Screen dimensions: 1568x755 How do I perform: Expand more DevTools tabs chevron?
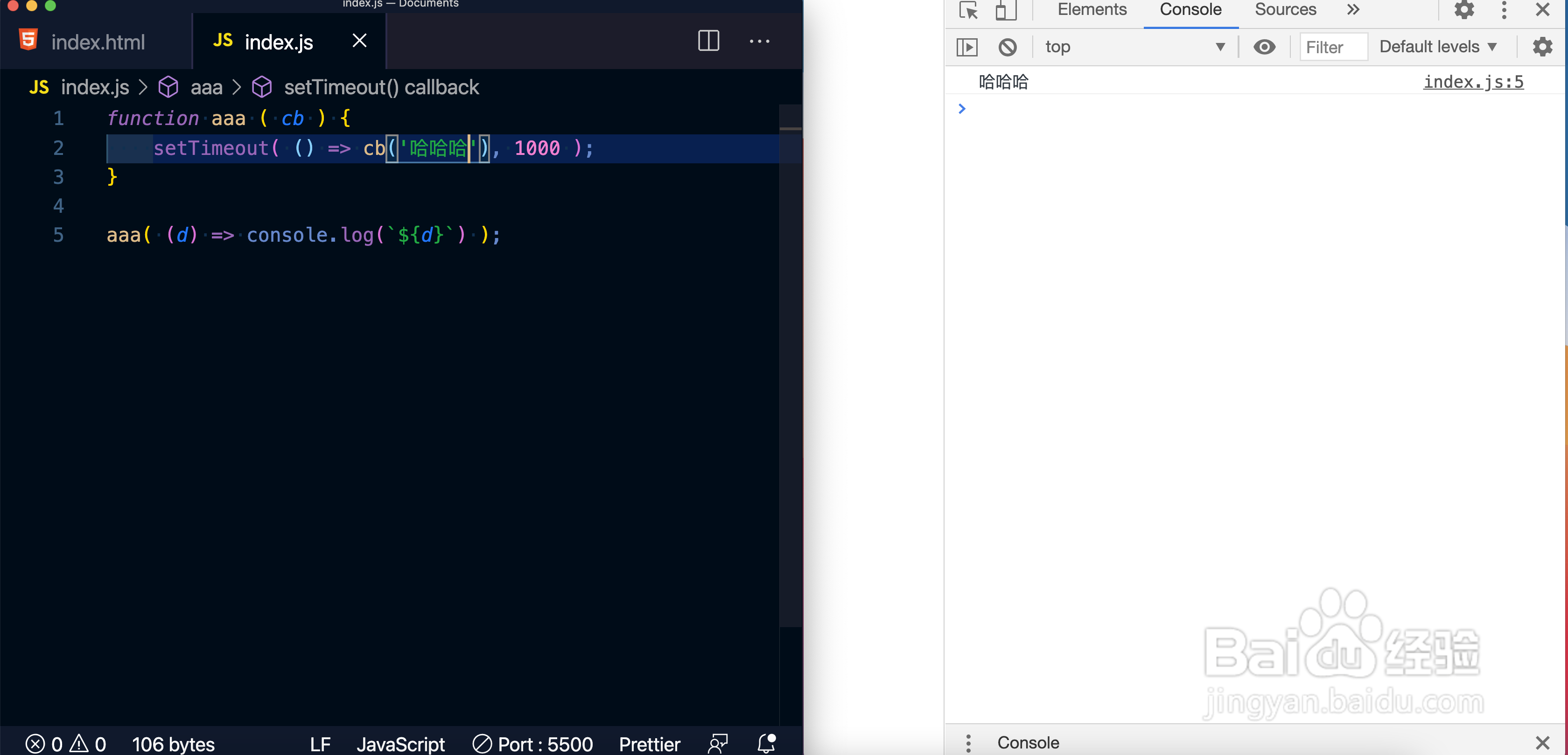click(x=1352, y=10)
